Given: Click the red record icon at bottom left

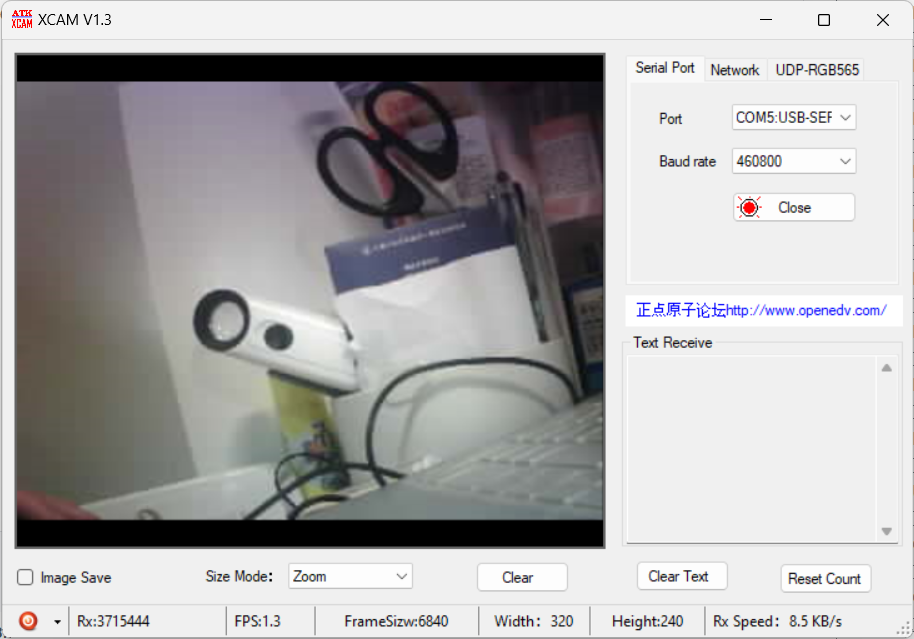Looking at the screenshot, I should click(x=26, y=620).
